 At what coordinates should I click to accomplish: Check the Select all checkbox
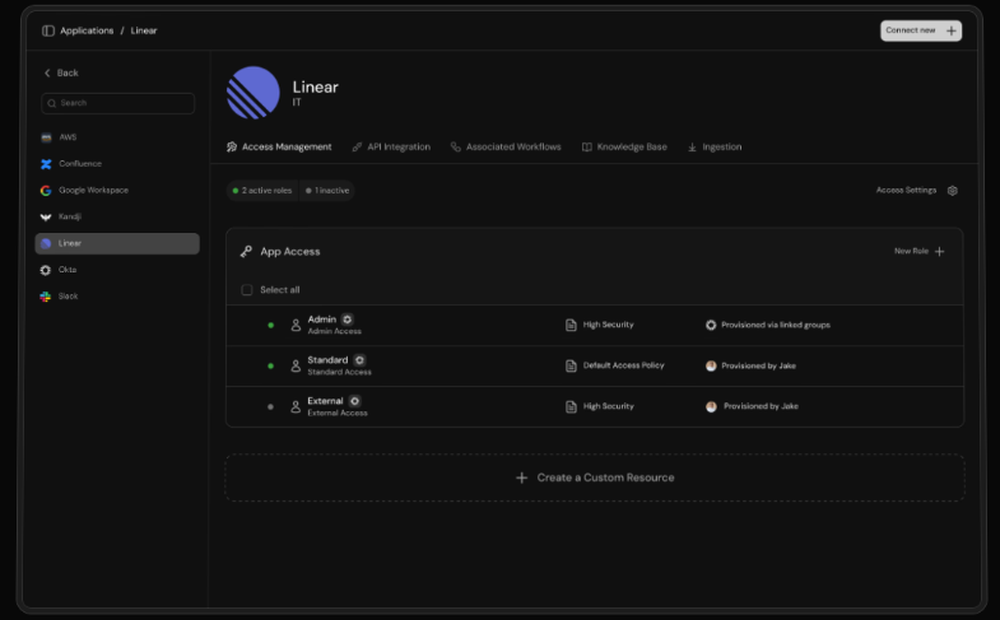tap(247, 290)
